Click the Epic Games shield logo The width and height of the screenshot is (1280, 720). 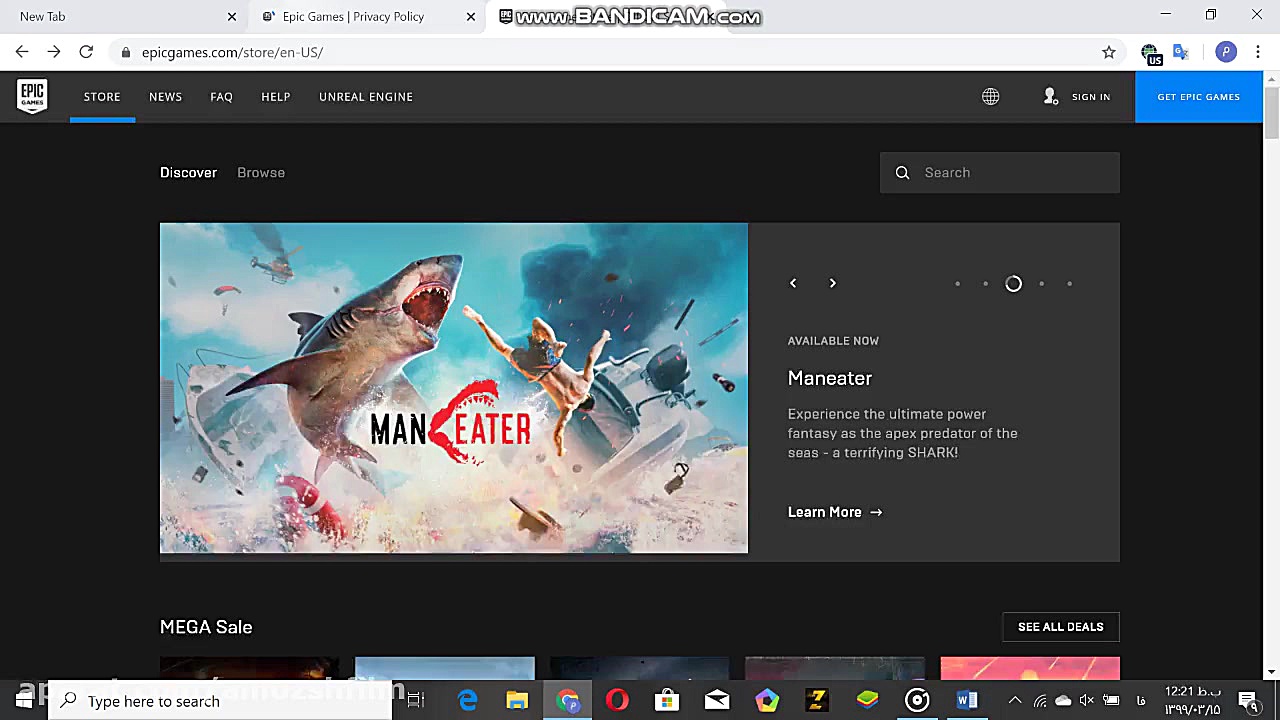pyautogui.click(x=32, y=97)
